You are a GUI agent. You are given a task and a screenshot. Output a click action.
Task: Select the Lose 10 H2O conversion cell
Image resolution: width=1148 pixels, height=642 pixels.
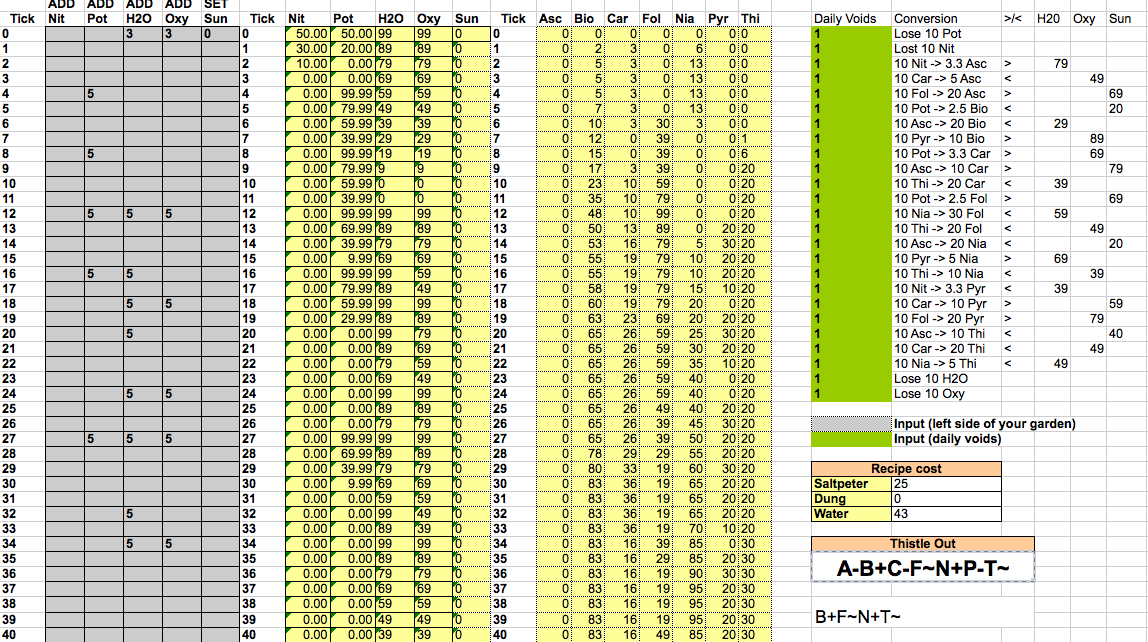tap(946, 378)
